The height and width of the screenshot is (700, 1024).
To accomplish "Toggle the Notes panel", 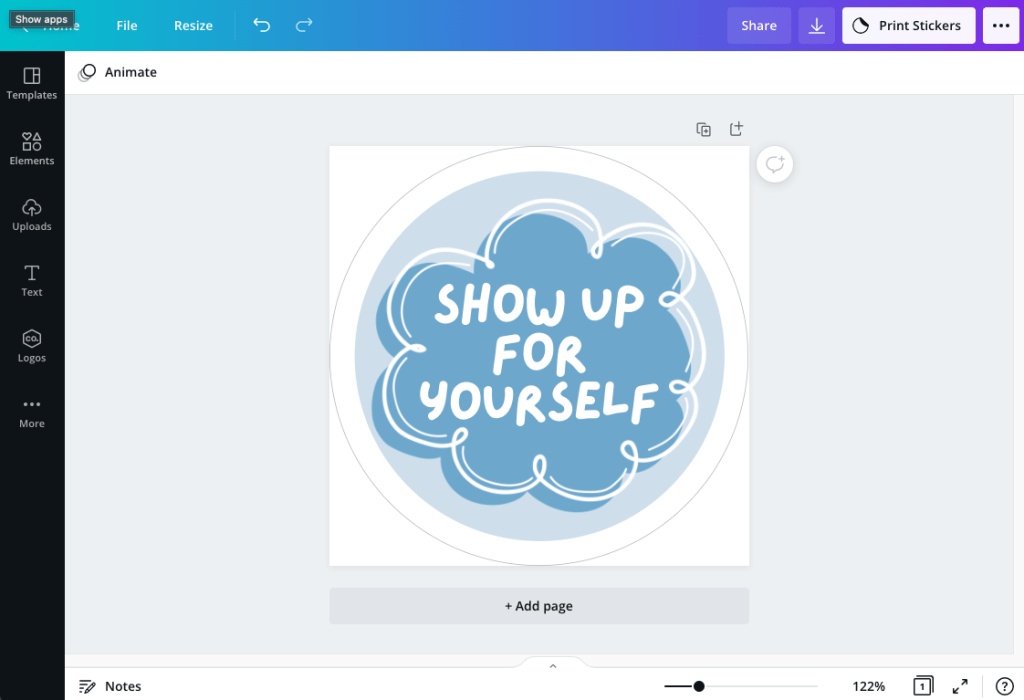I will click(x=110, y=686).
